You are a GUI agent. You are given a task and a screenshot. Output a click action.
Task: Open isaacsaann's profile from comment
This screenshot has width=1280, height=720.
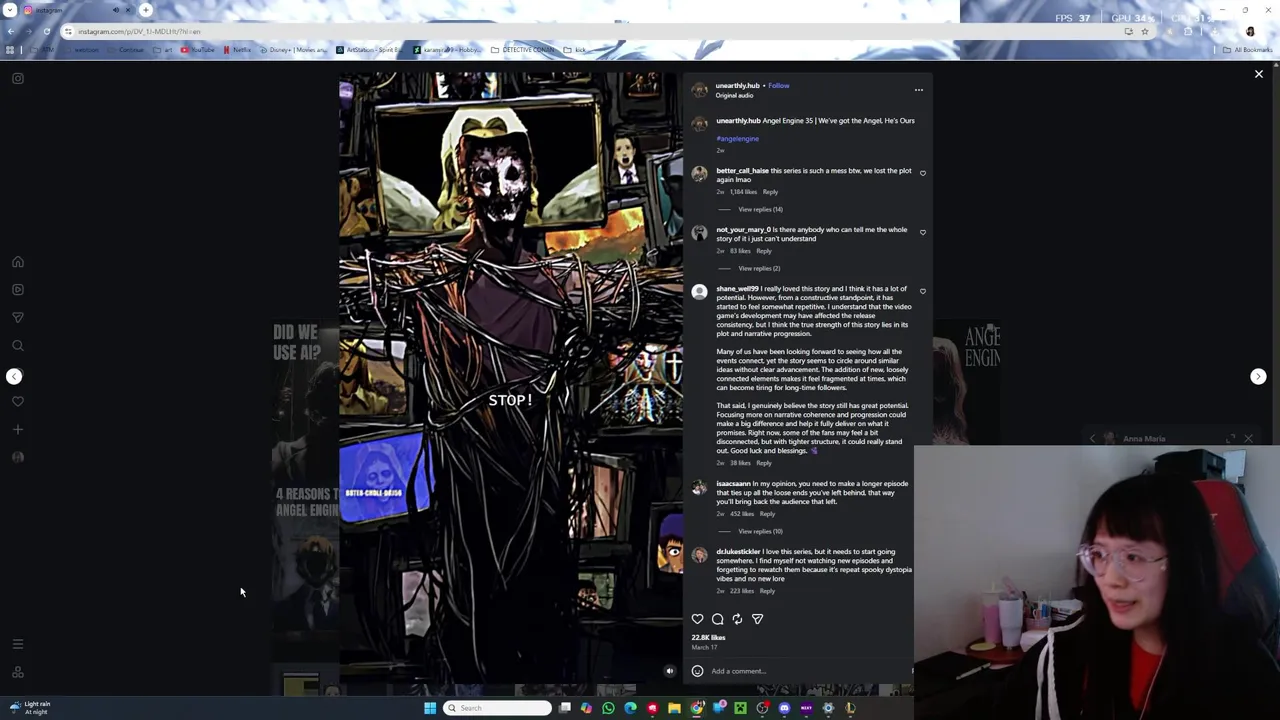[x=733, y=484]
